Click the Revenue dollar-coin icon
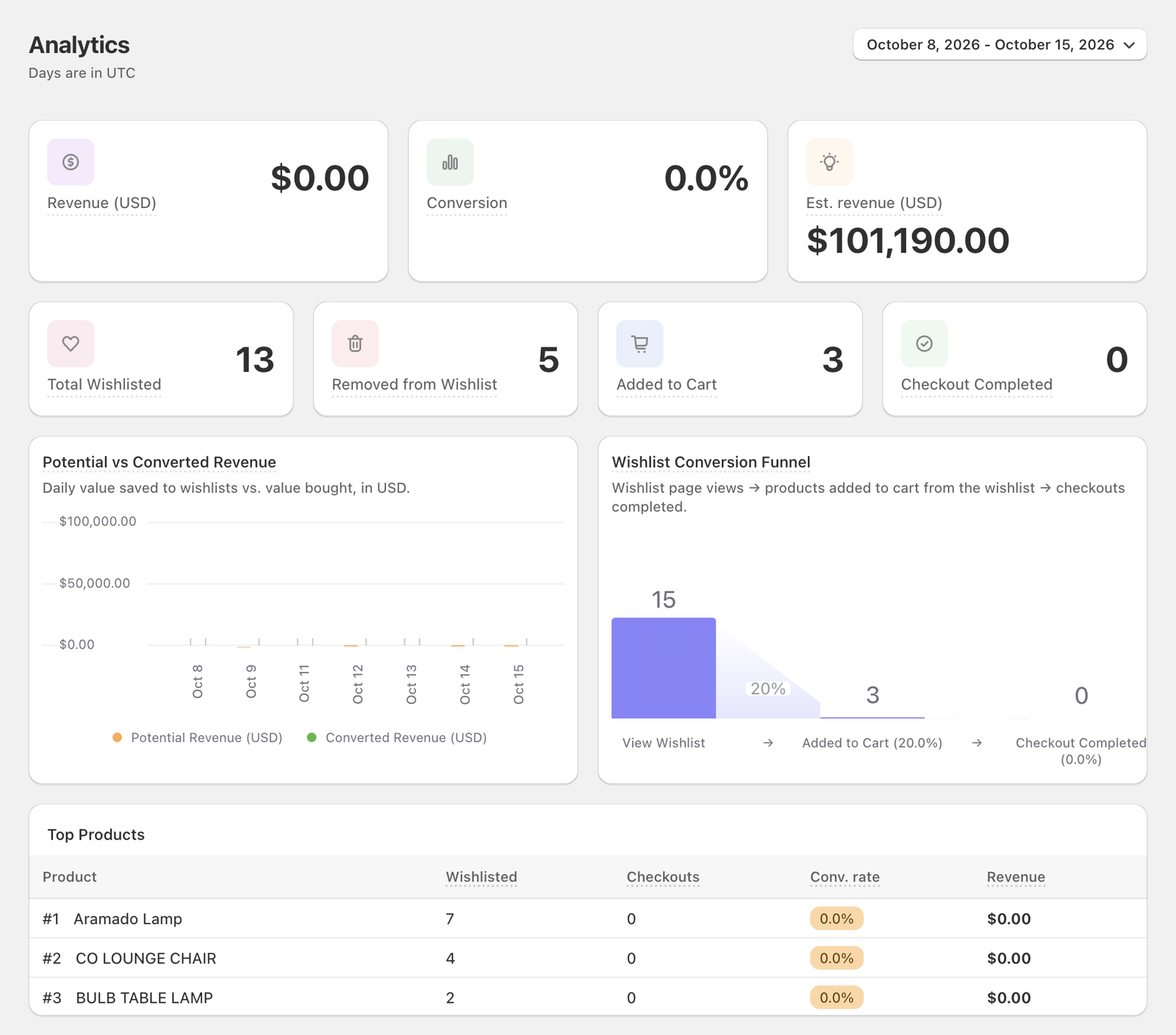The image size is (1176, 1035). [71, 162]
